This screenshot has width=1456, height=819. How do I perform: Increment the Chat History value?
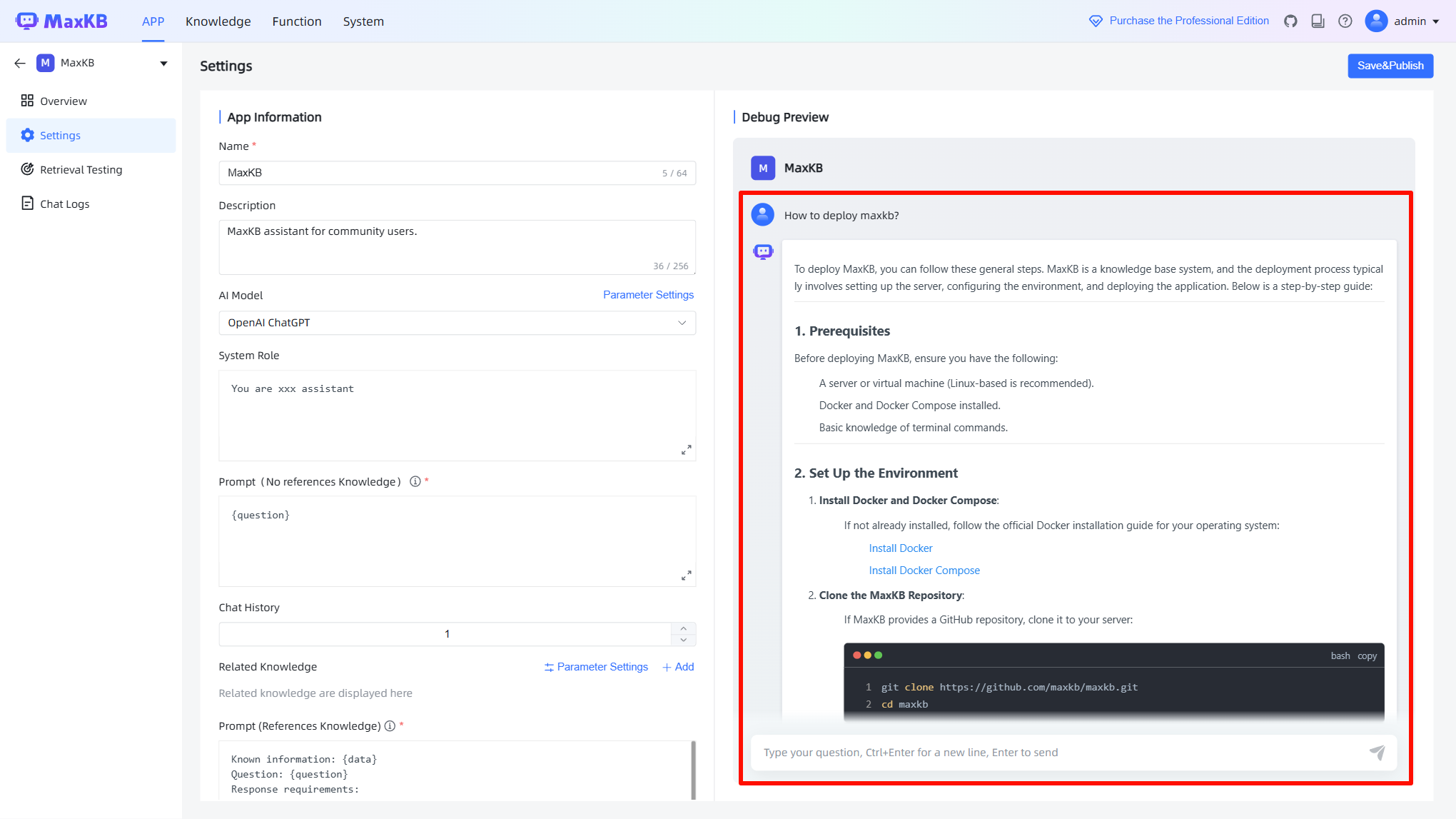pos(683,628)
